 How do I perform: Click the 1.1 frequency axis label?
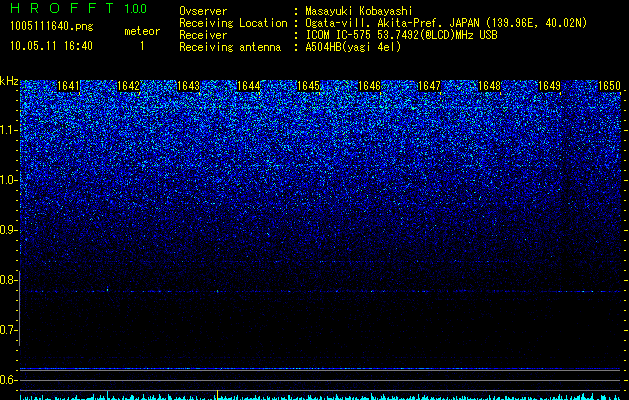click(x=9, y=130)
